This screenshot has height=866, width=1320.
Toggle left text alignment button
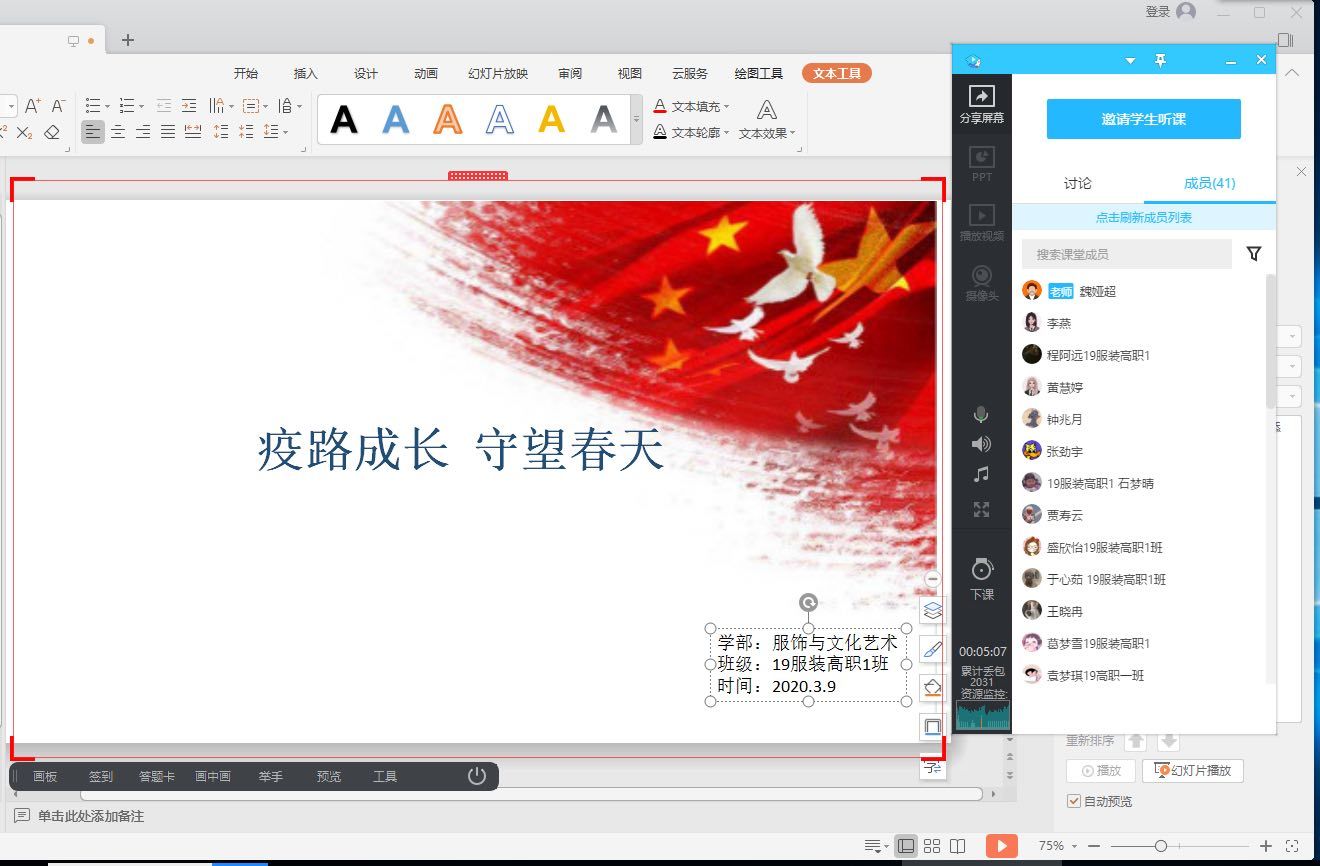click(92, 132)
